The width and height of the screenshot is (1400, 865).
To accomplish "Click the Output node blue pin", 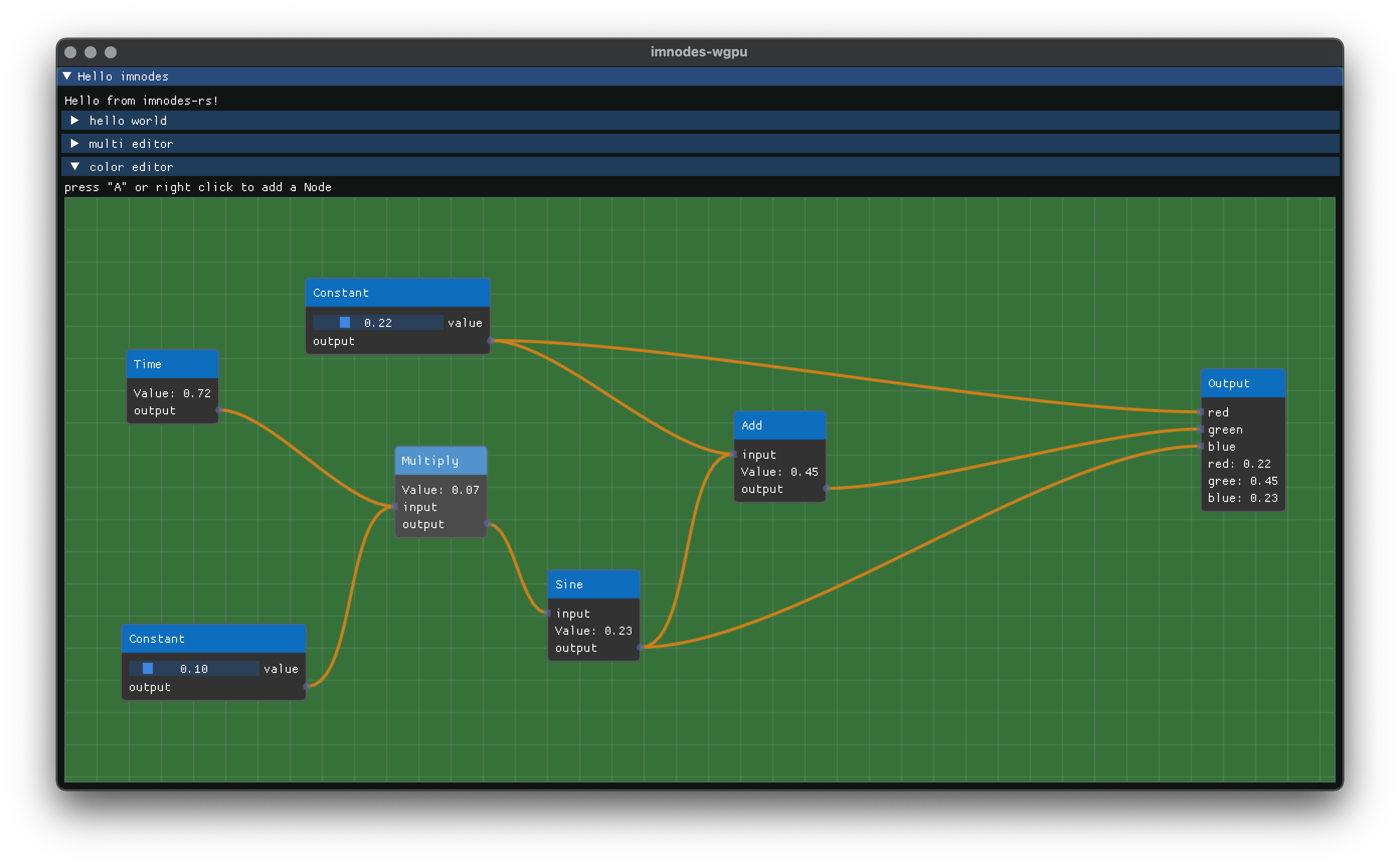I will (x=1200, y=446).
